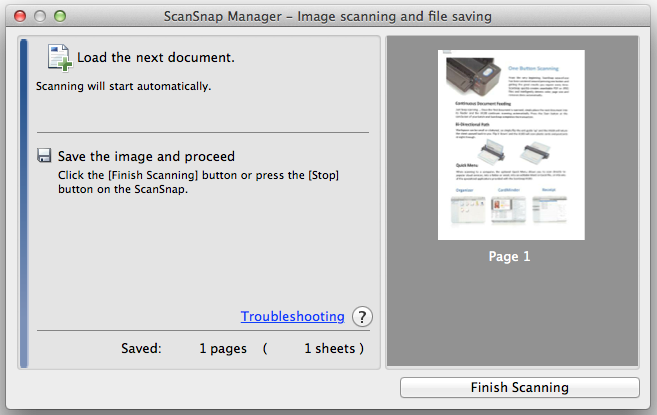Click the Page 1 label under thumbnail

(510, 257)
